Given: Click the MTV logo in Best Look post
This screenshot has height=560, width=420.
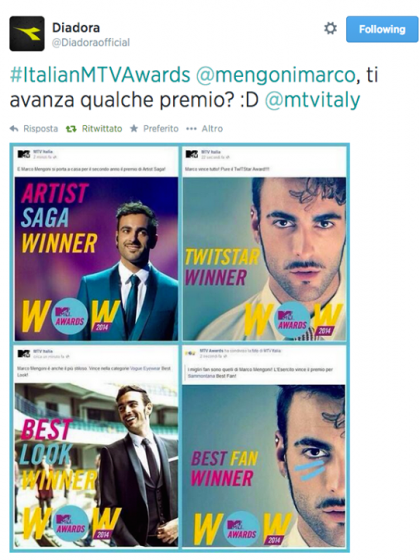Looking at the screenshot, I should point(24,354).
